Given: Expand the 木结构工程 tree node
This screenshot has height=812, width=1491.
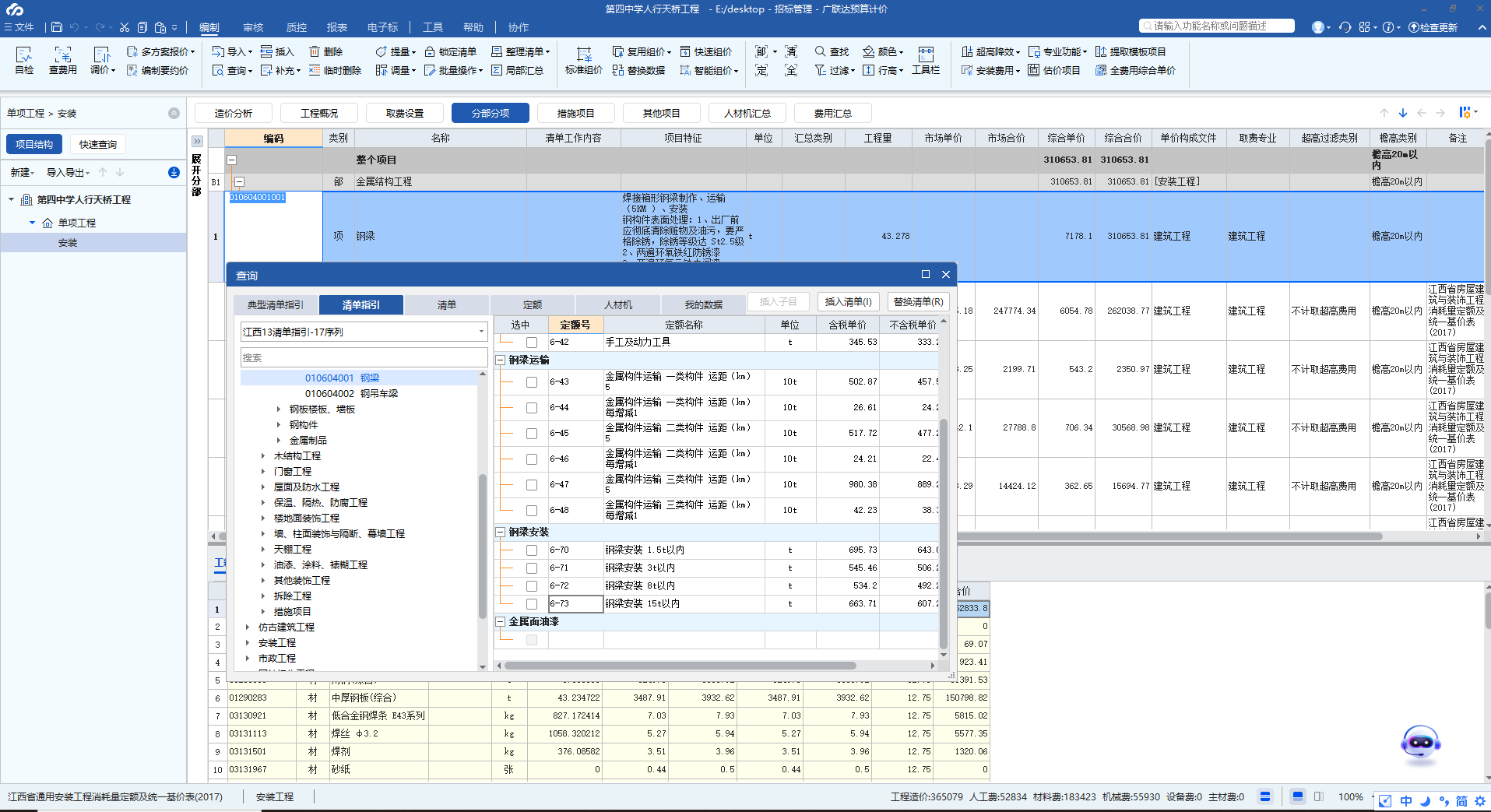Looking at the screenshot, I should (263, 456).
